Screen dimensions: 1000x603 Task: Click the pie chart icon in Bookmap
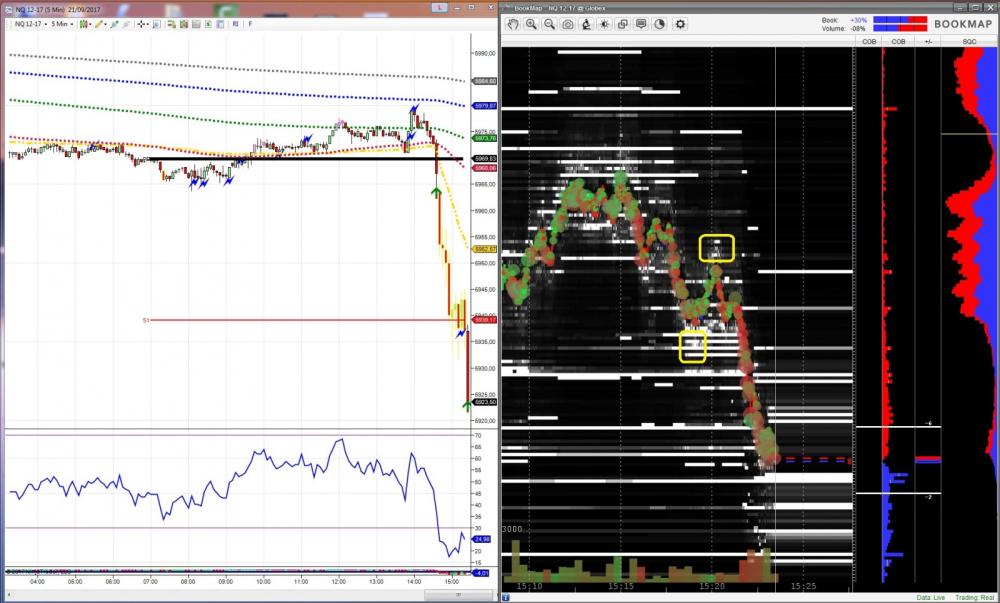(660, 24)
